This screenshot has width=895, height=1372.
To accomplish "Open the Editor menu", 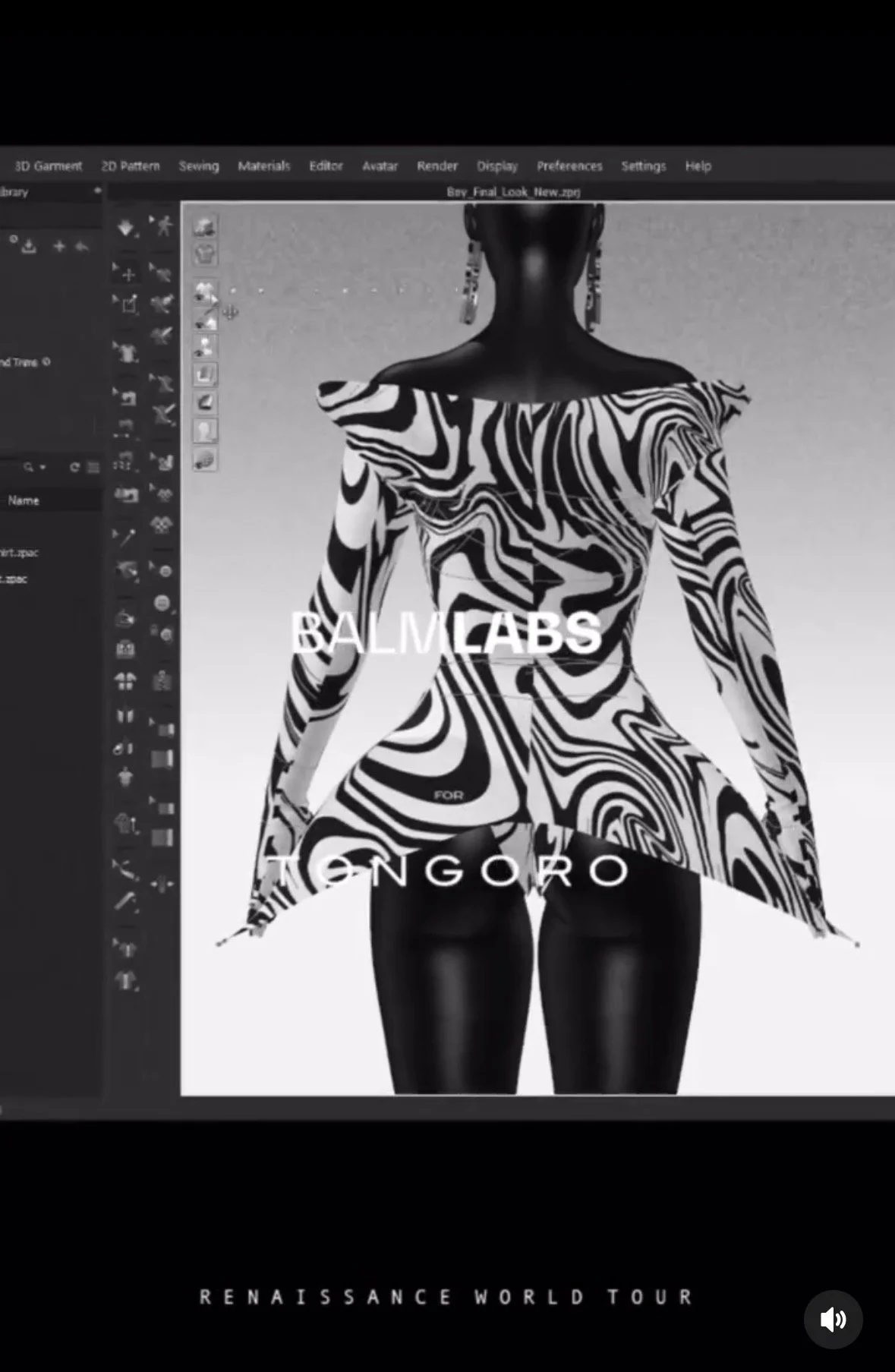I will click(x=326, y=166).
